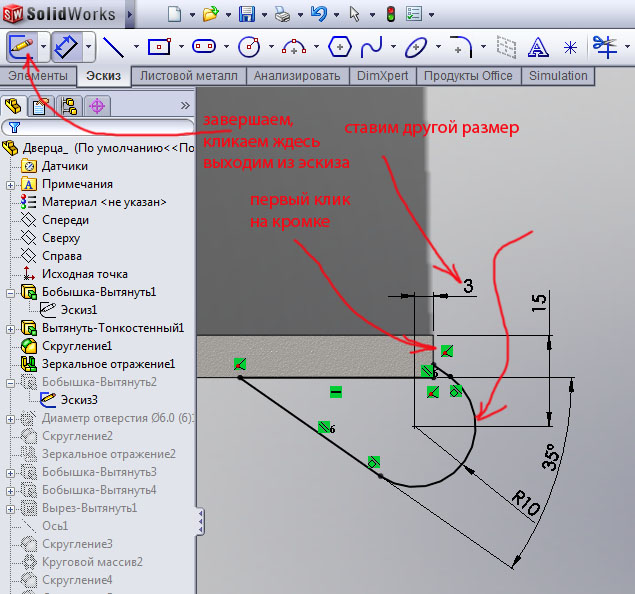
Task: Click the Спереди plane item
Action: coord(65,220)
